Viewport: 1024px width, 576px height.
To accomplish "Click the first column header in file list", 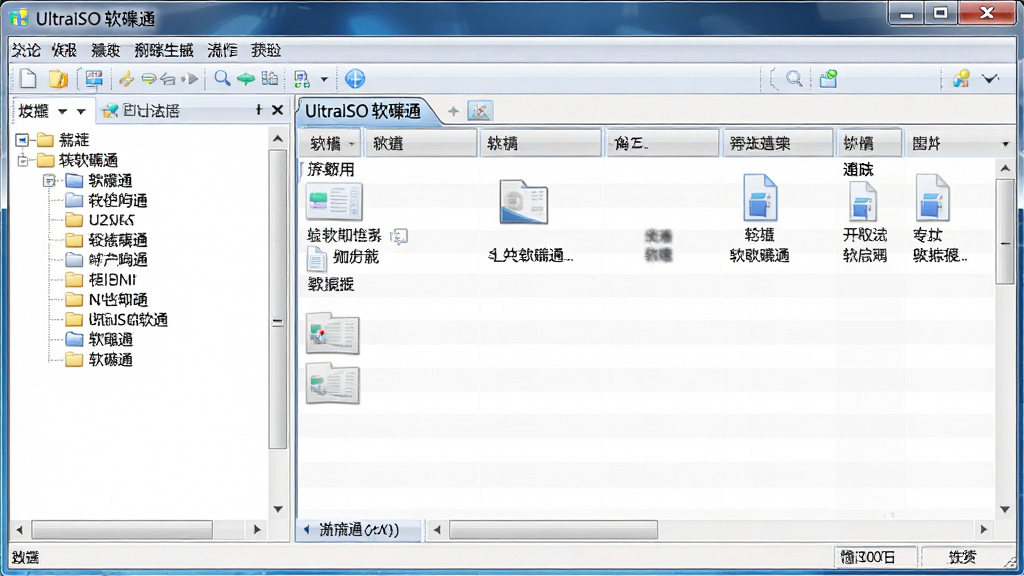I will point(330,144).
